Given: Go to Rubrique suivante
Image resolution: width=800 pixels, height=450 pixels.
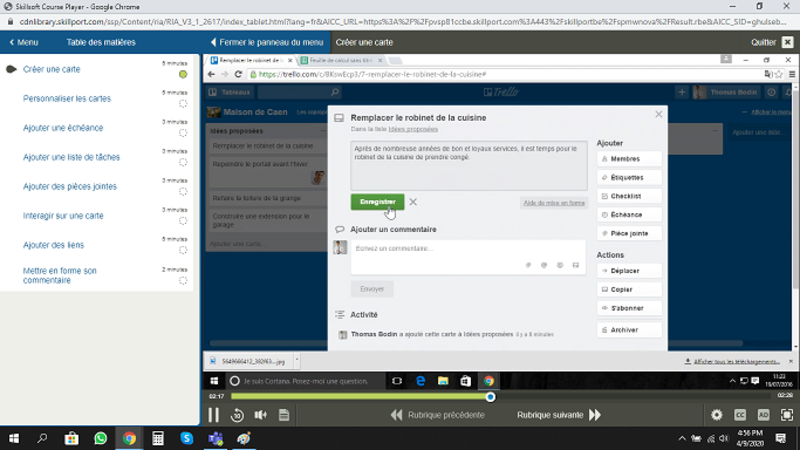Looking at the screenshot, I should 559,415.
